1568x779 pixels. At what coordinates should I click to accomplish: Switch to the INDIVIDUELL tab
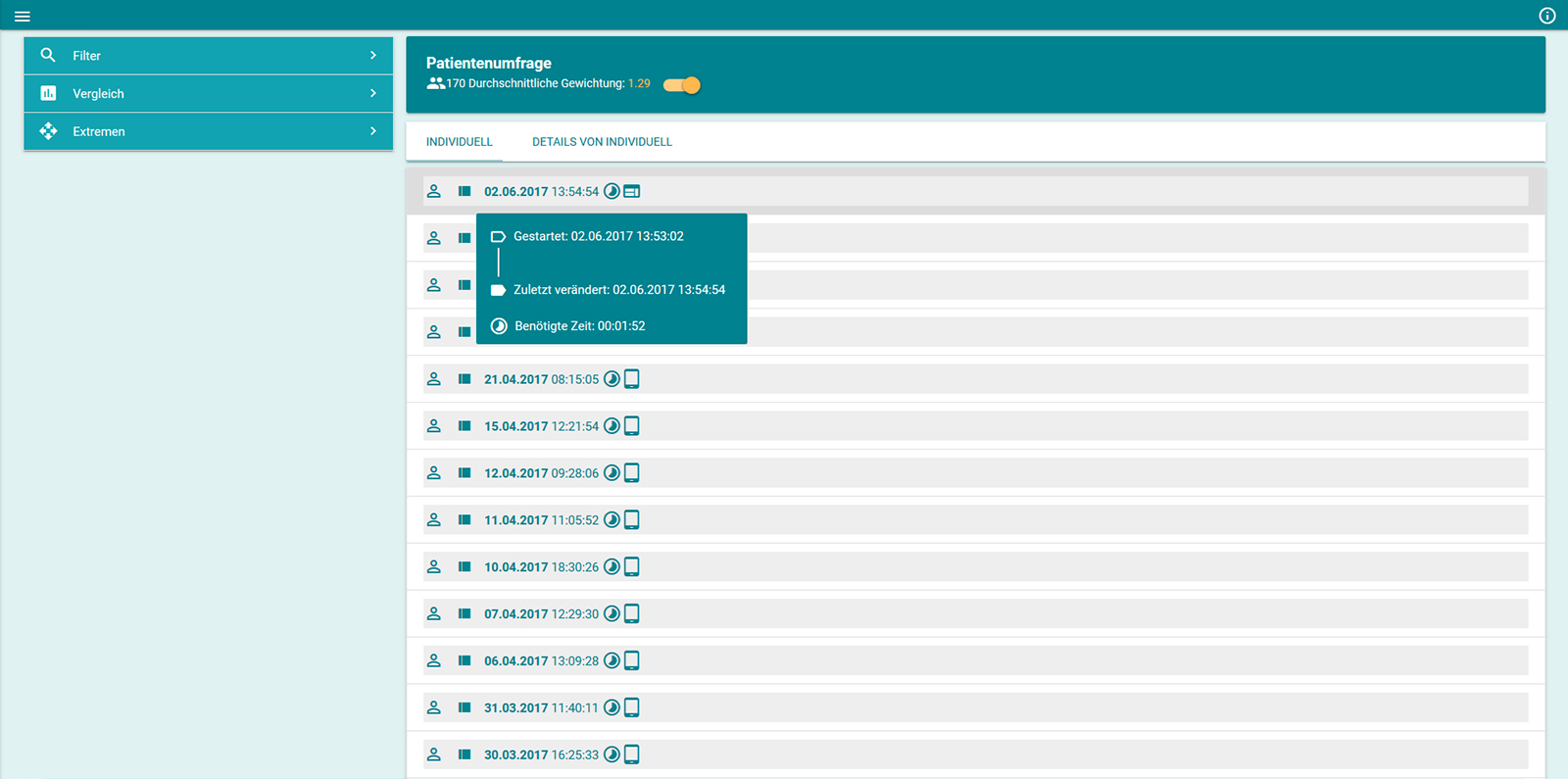click(x=459, y=142)
